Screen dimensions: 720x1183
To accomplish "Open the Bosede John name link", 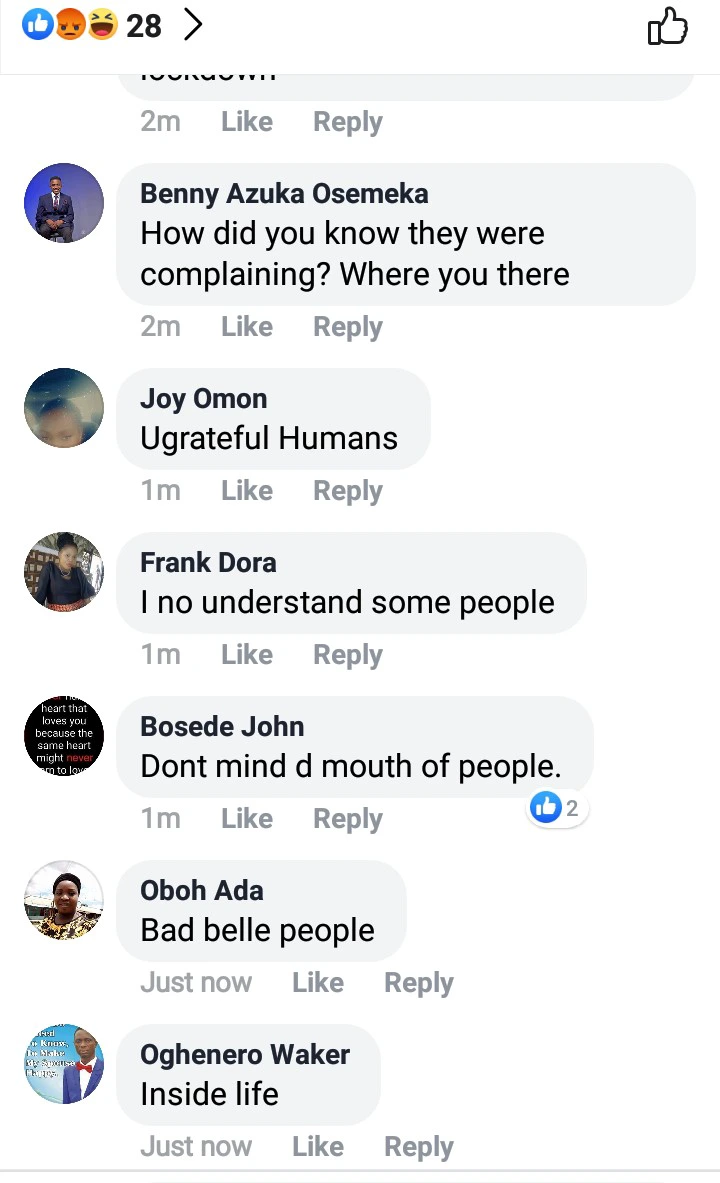I will point(222,727).
